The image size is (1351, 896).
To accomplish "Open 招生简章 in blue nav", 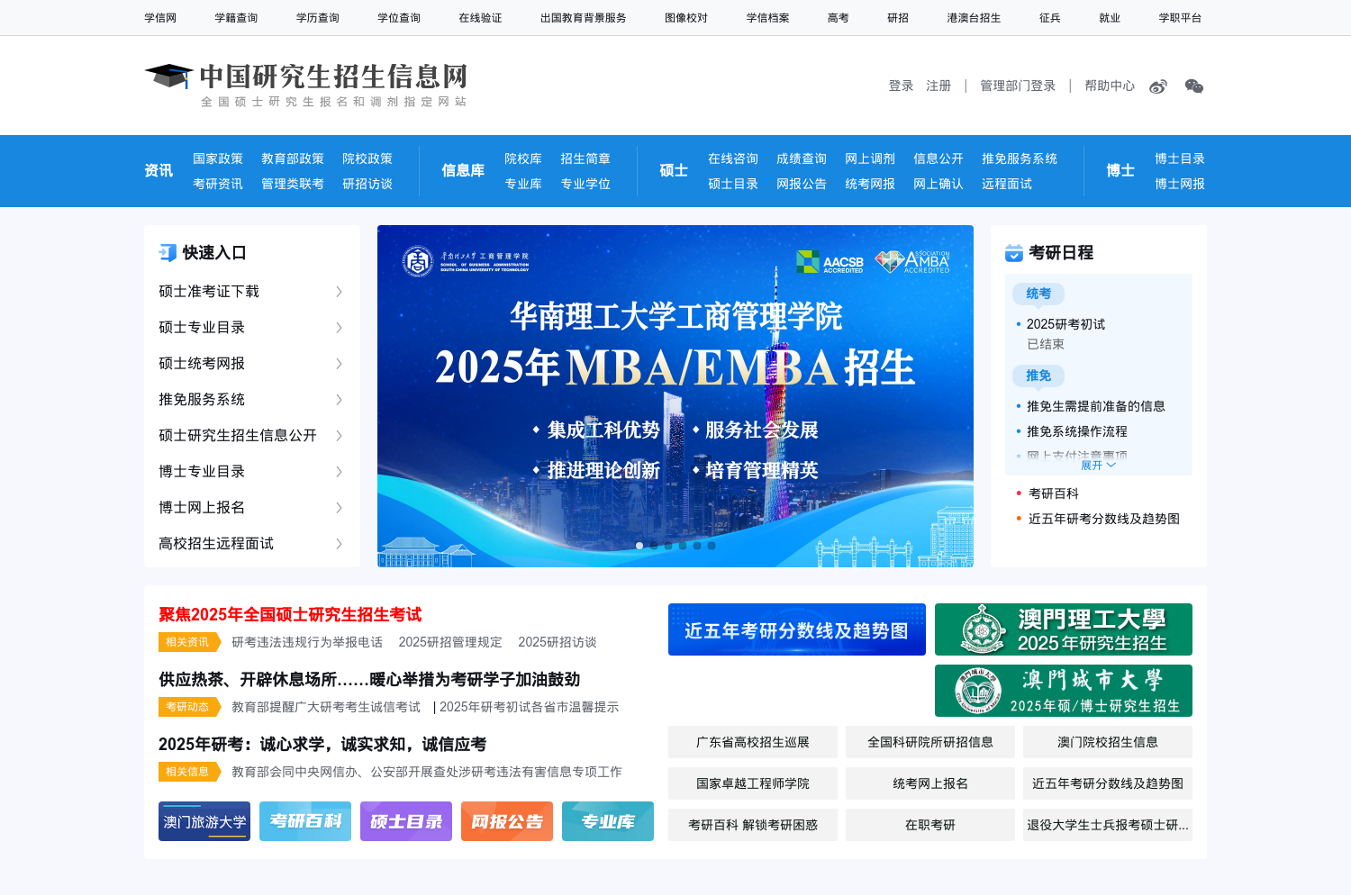I will point(585,158).
